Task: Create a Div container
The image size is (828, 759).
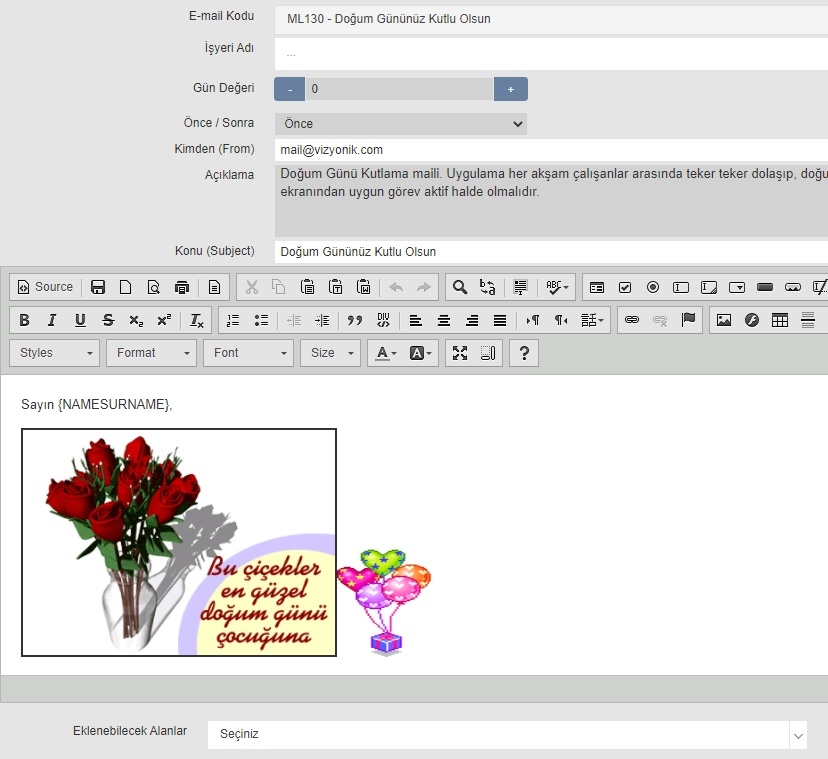Action: (383, 320)
